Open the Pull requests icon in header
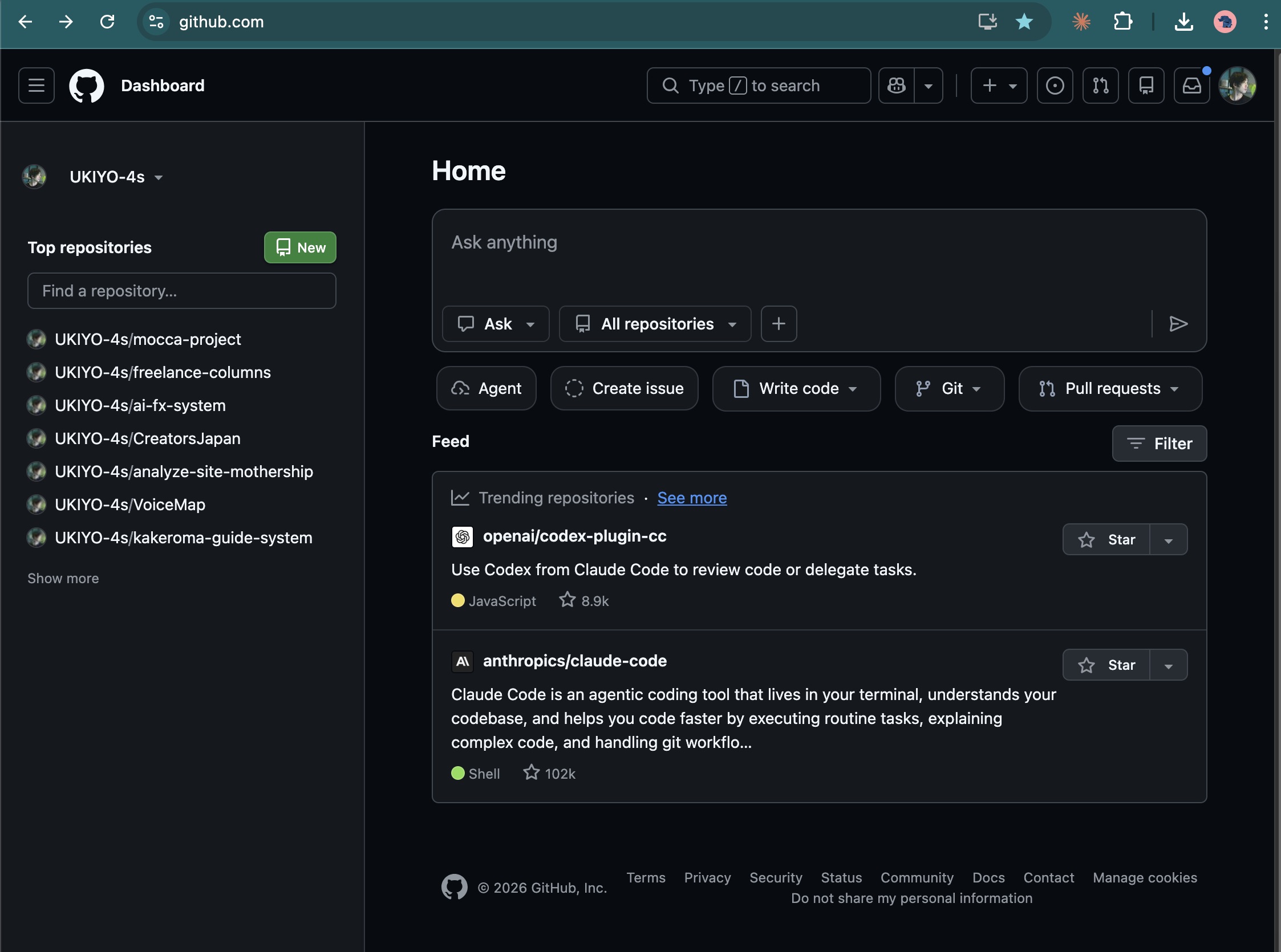Screen dimensions: 1281x952 click(1101, 86)
